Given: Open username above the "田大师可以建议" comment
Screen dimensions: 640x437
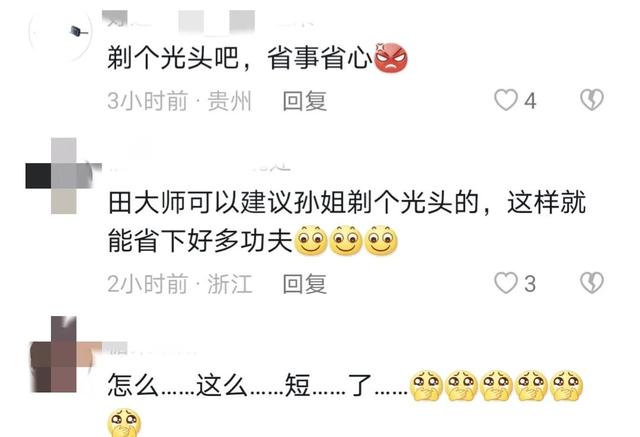Looking at the screenshot, I should 200,165.
